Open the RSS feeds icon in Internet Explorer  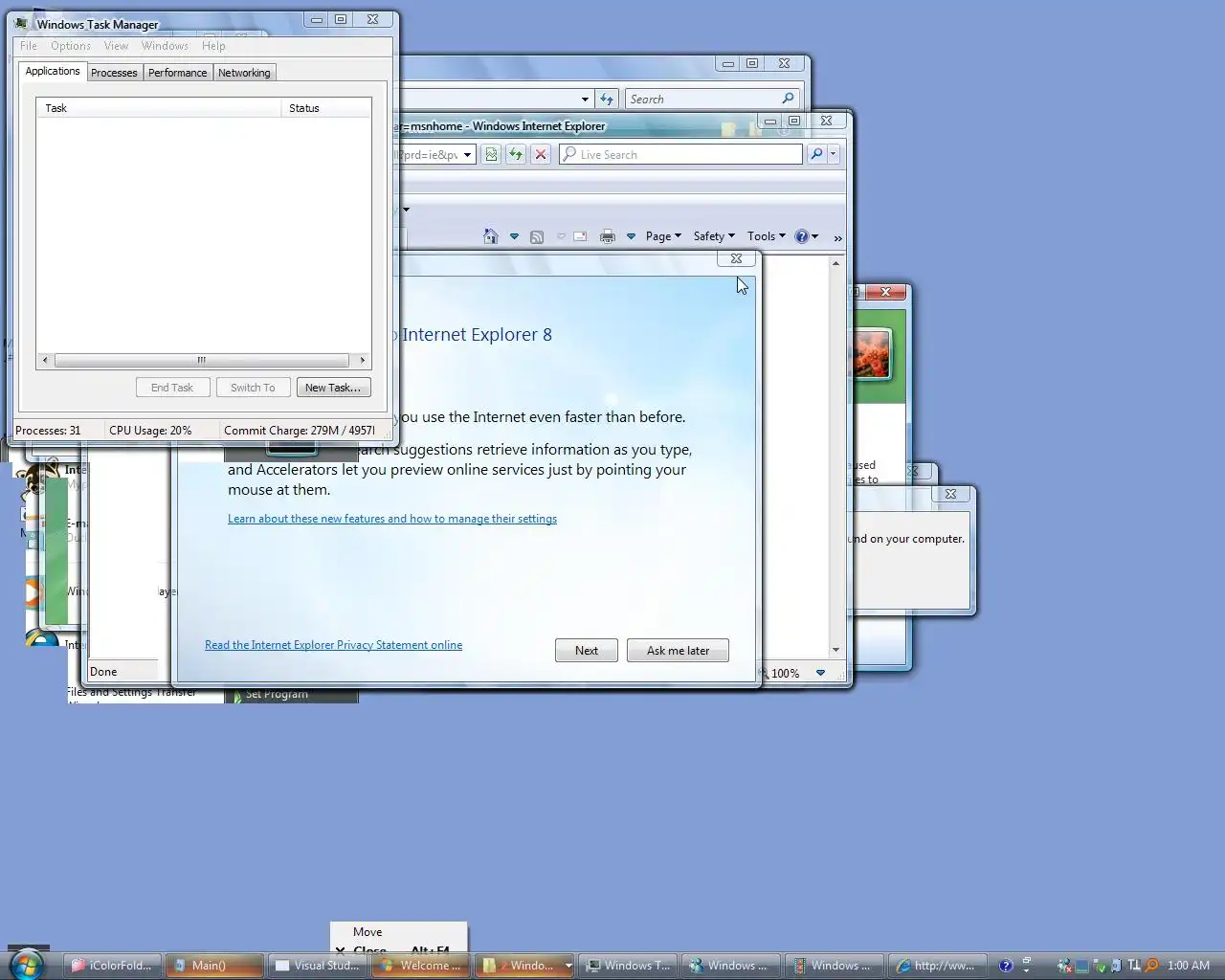coord(537,236)
